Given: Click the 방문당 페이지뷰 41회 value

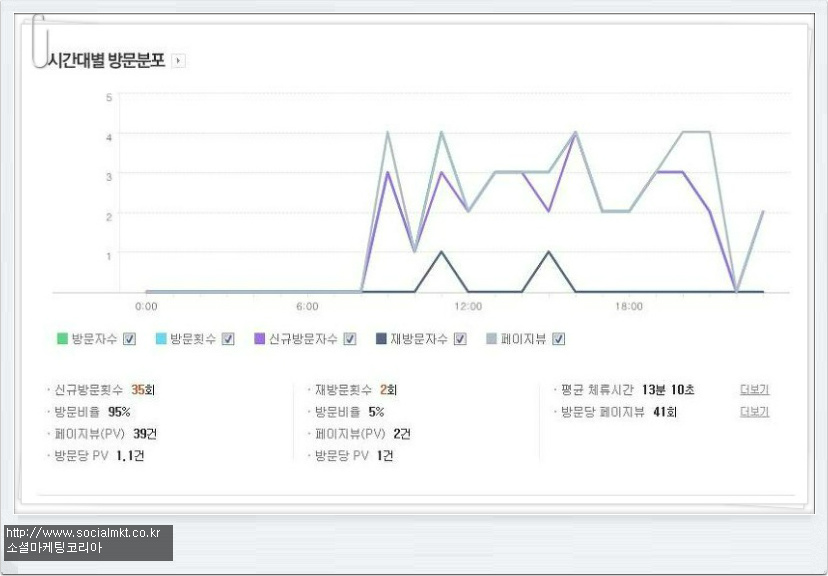Looking at the screenshot, I should click(x=665, y=412).
